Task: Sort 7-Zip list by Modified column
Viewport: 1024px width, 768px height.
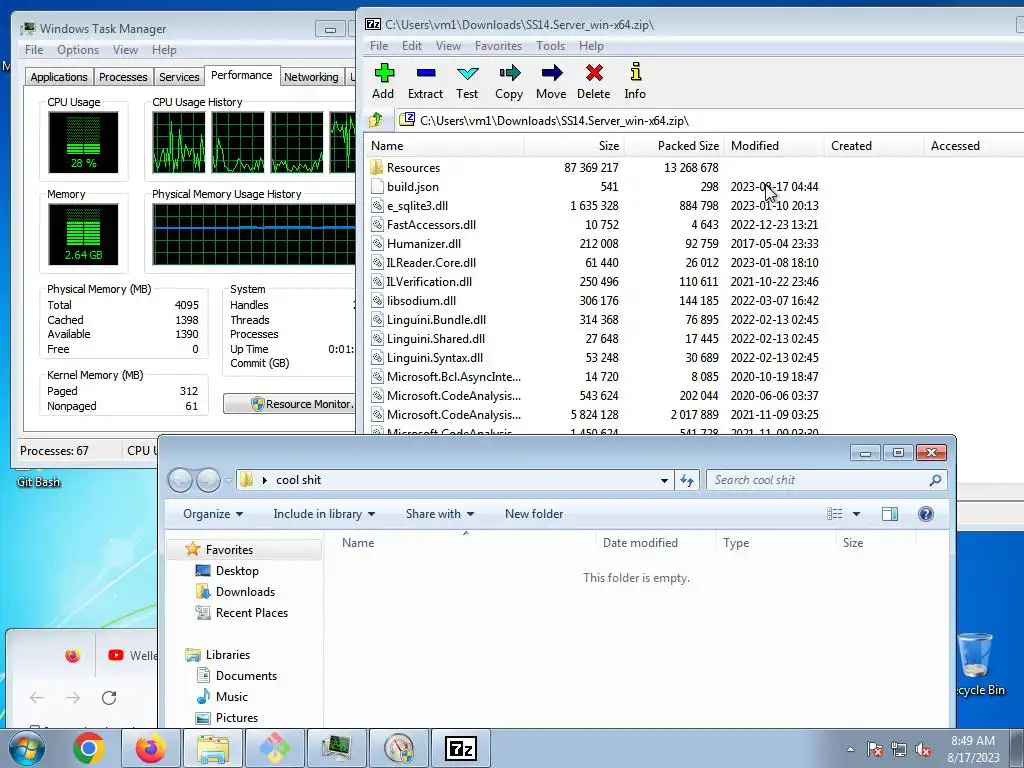Action: 774,146
